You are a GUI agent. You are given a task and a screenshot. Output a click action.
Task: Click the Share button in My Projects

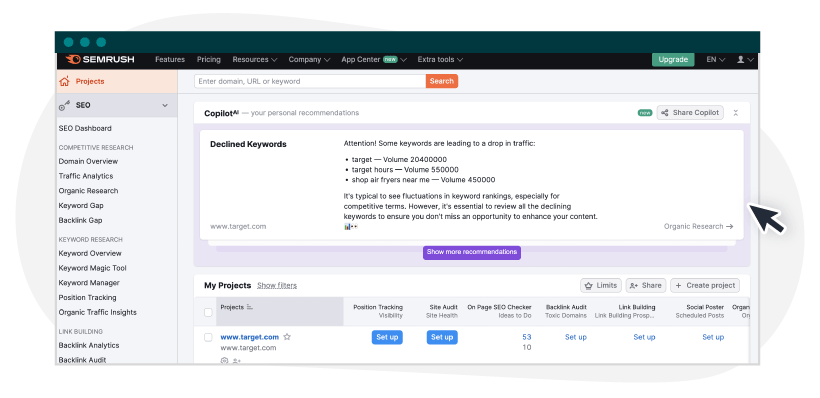click(x=646, y=286)
